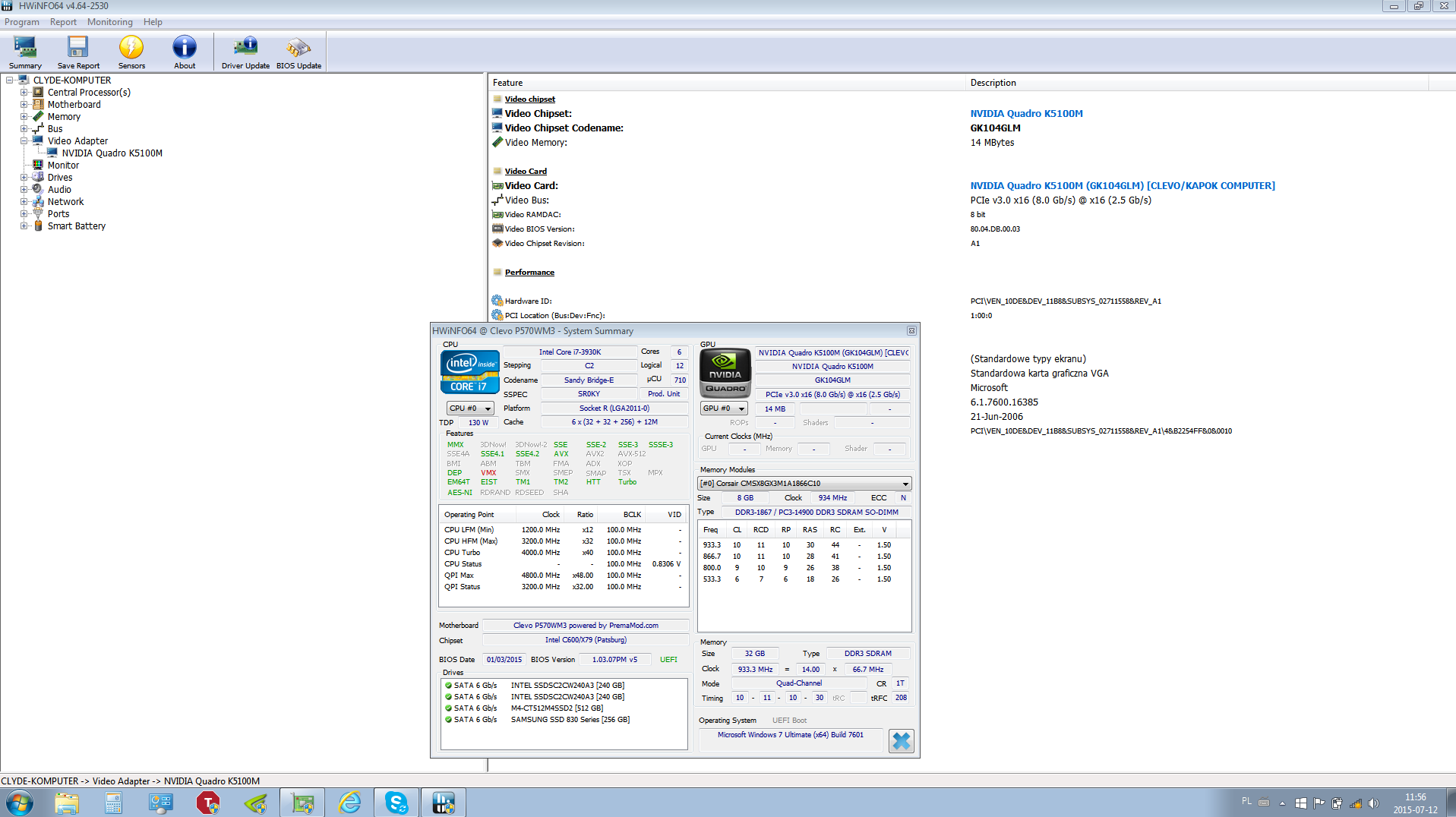Open the GPU #0 selector dropdown

(724, 408)
